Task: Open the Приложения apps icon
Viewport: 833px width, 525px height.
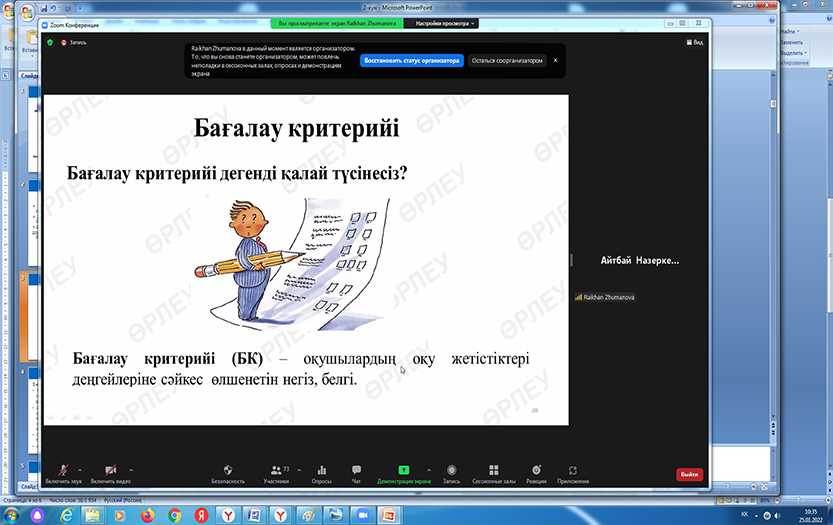Action: 573,472
